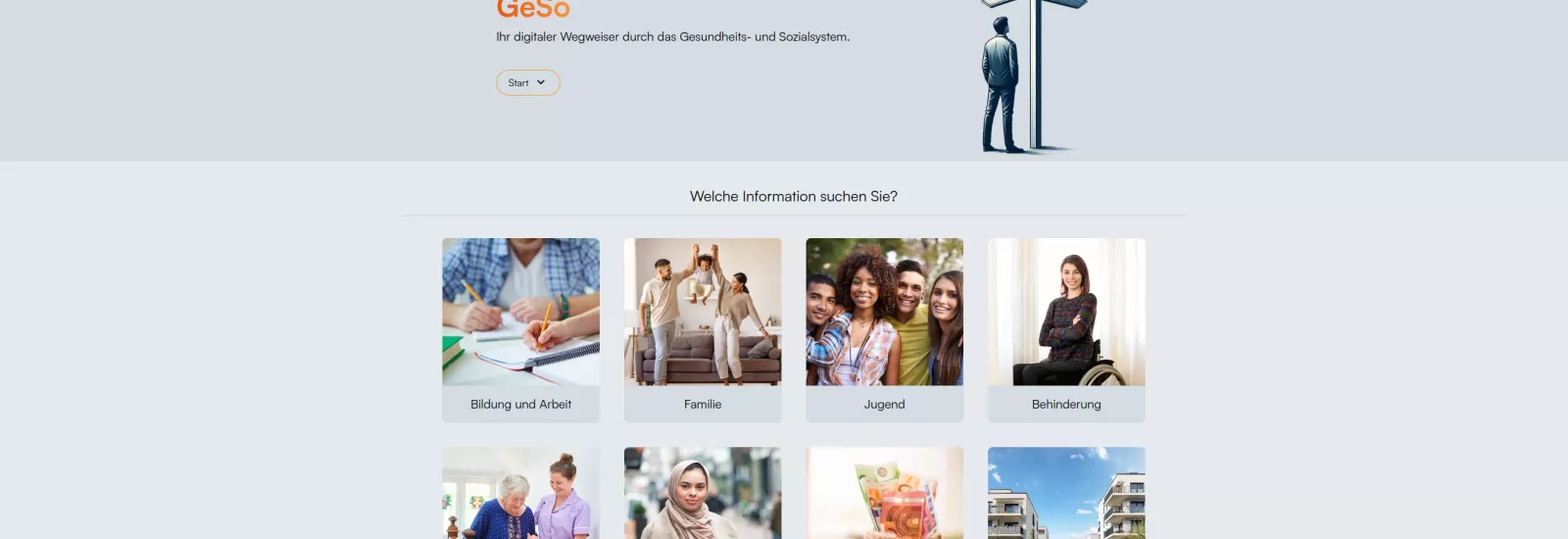This screenshot has height=539, width=1568.
Task: Click the chevron arrow inside Start button
Action: tap(541, 82)
